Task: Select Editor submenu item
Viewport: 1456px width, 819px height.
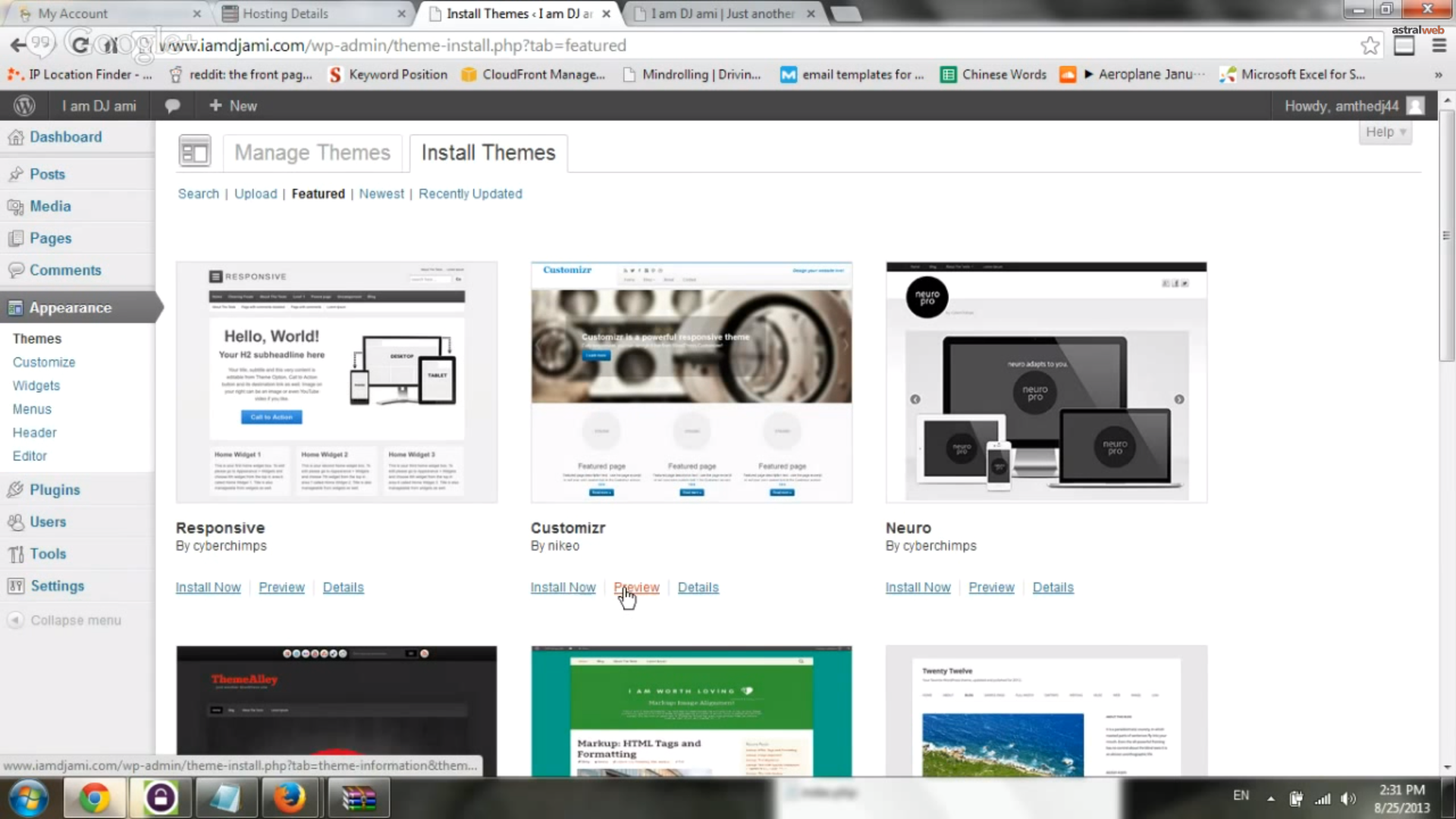Action: tap(30, 456)
